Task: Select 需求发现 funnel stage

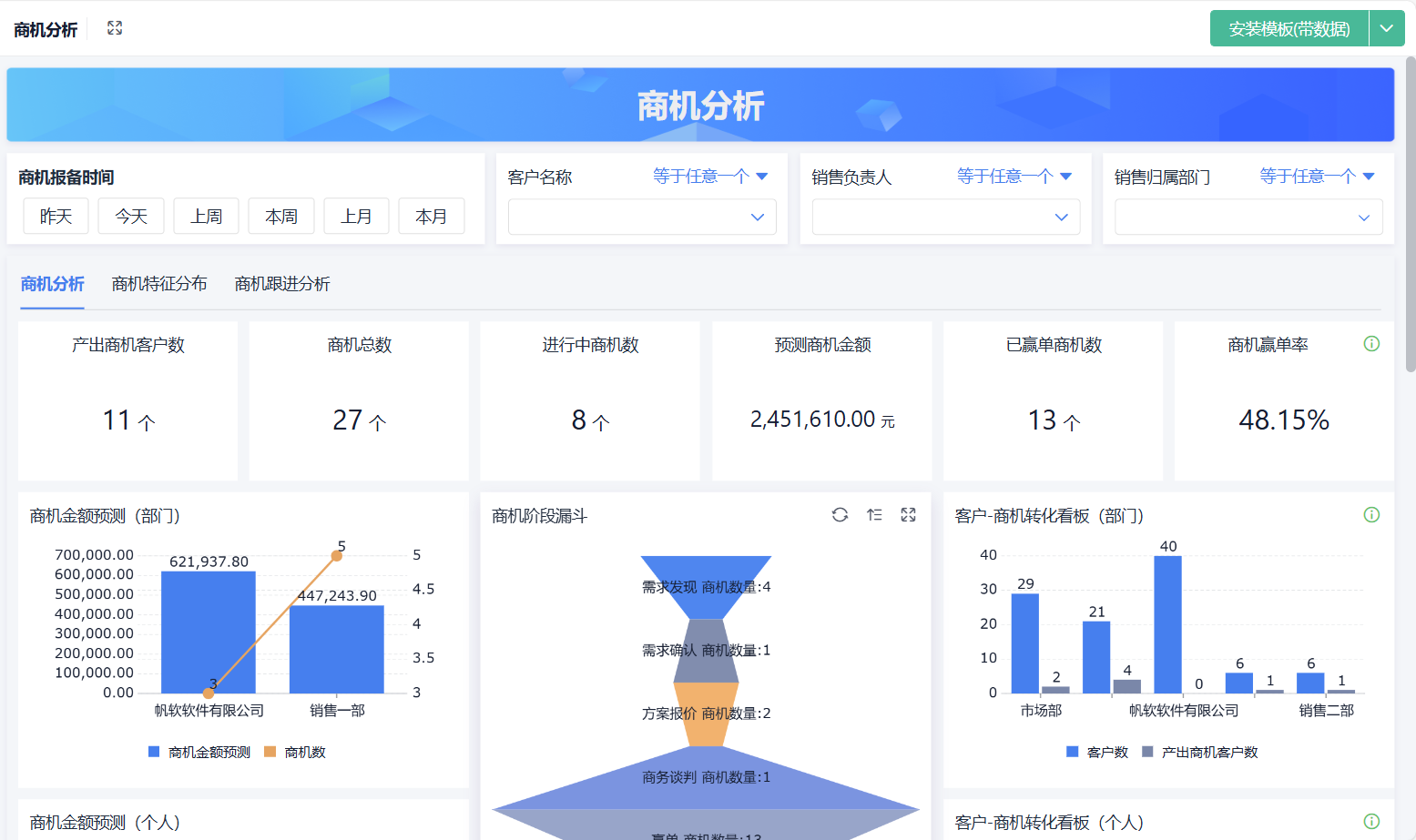Action: [706, 587]
